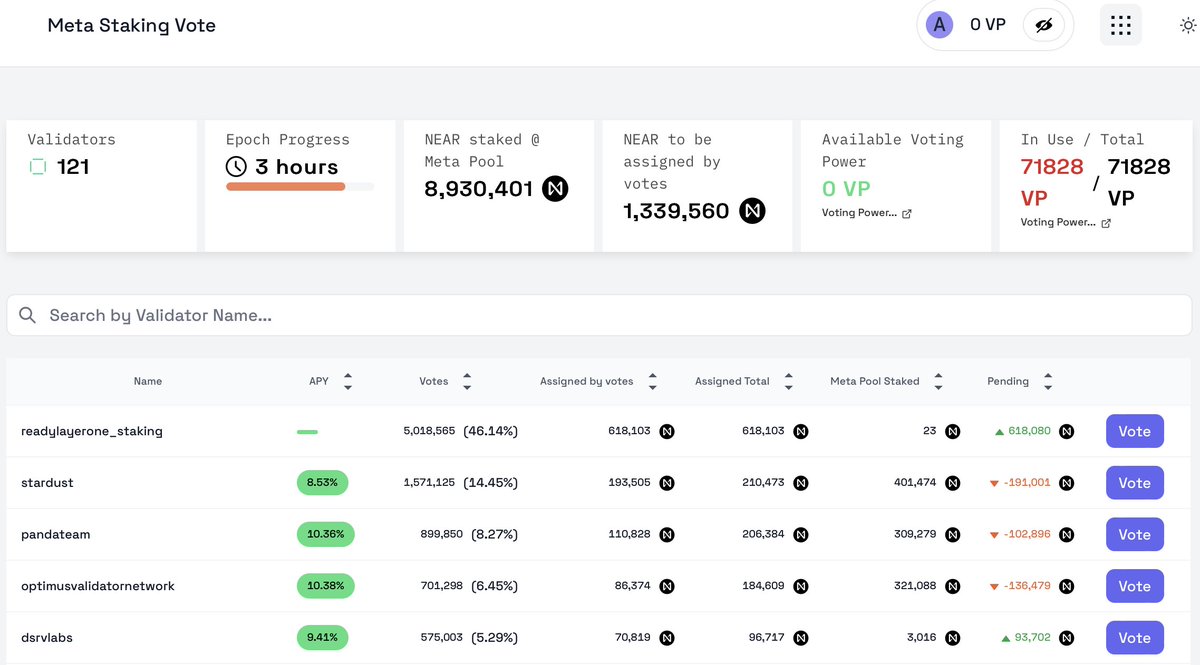Click the Epoch Progress clock icon
This screenshot has height=665, width=1200.
236,167
